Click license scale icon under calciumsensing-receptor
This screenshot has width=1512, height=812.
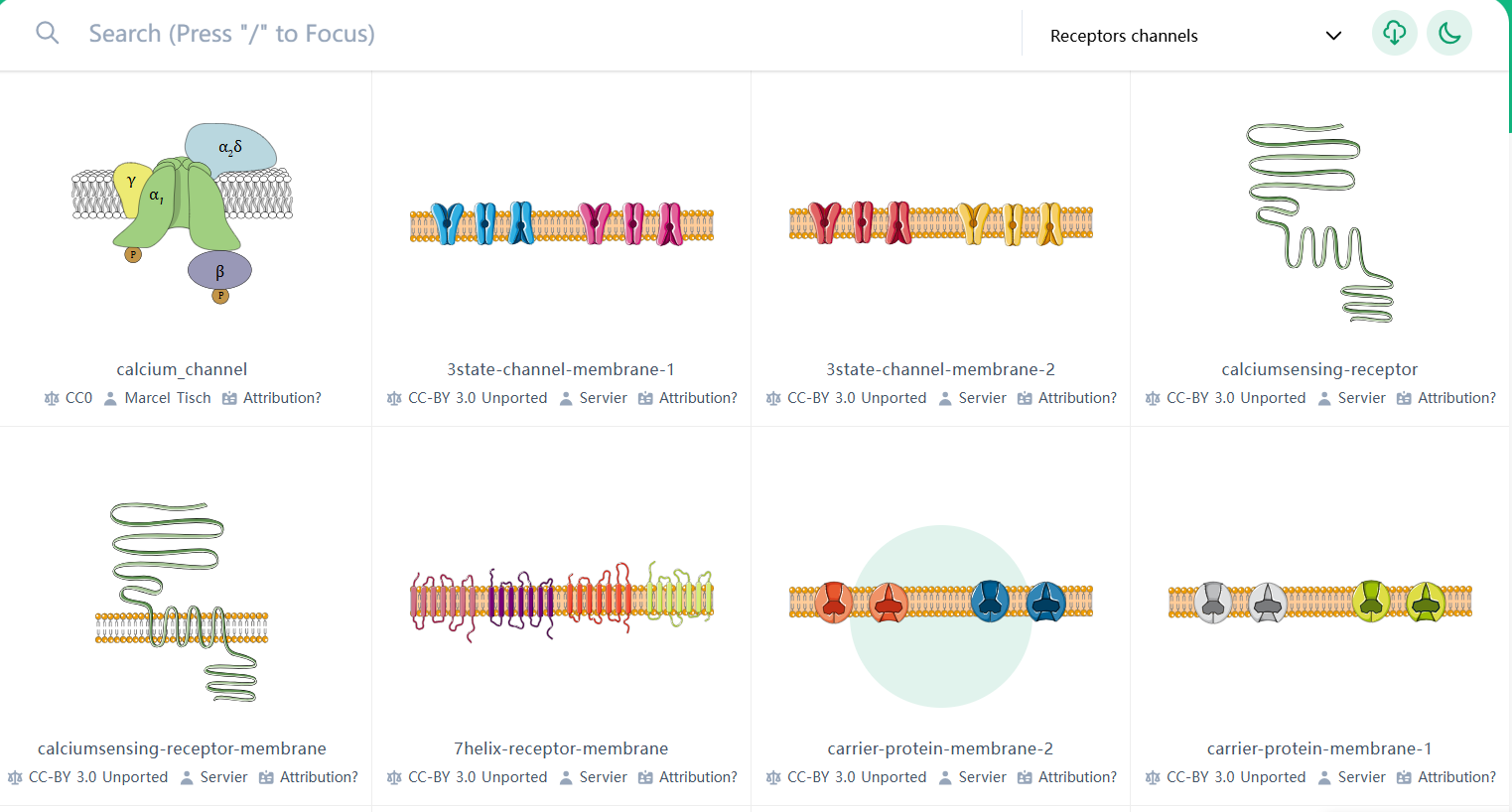tap(1153, 398)
